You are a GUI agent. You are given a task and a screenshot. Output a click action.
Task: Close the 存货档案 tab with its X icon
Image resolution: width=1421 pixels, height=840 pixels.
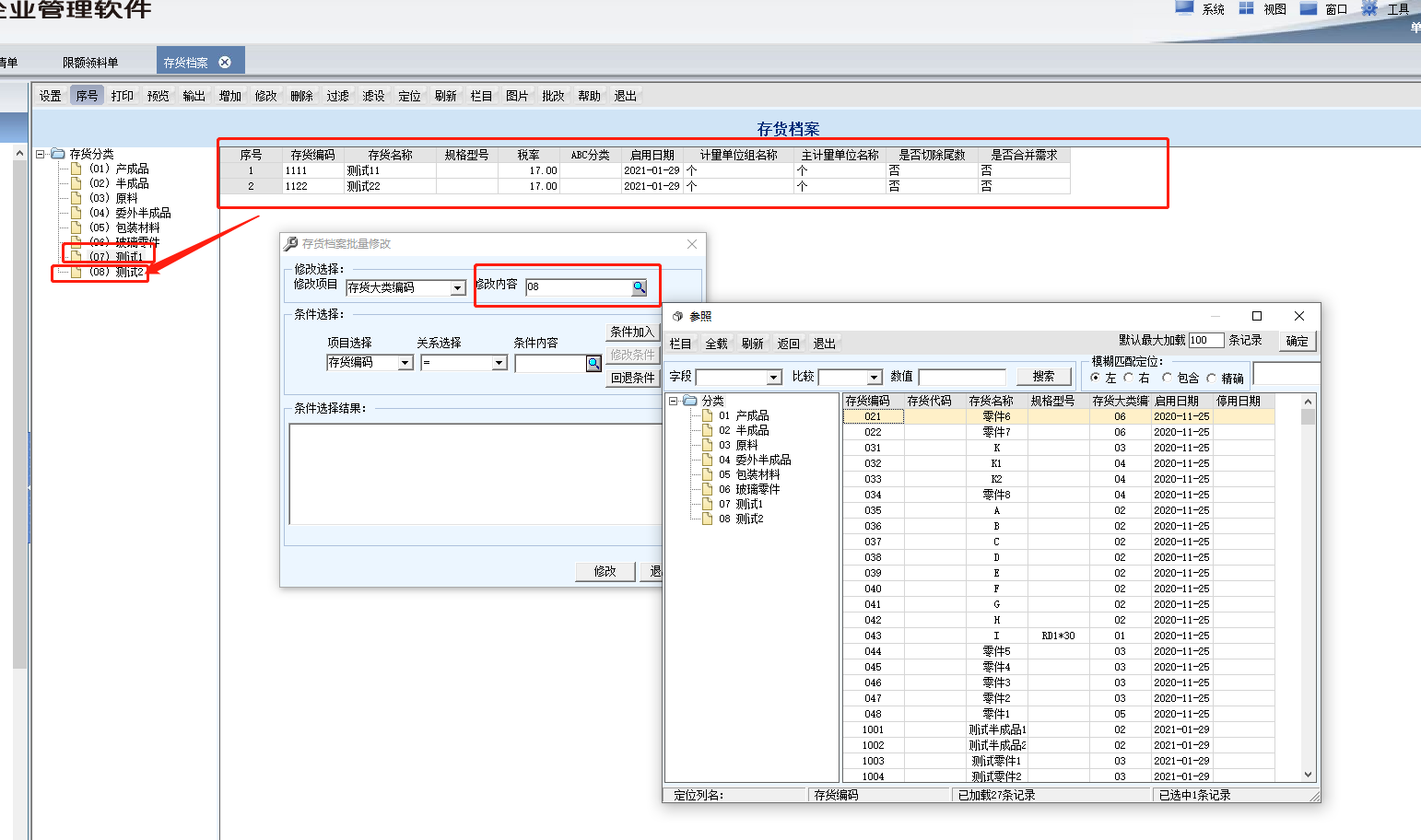coord(225,63)
